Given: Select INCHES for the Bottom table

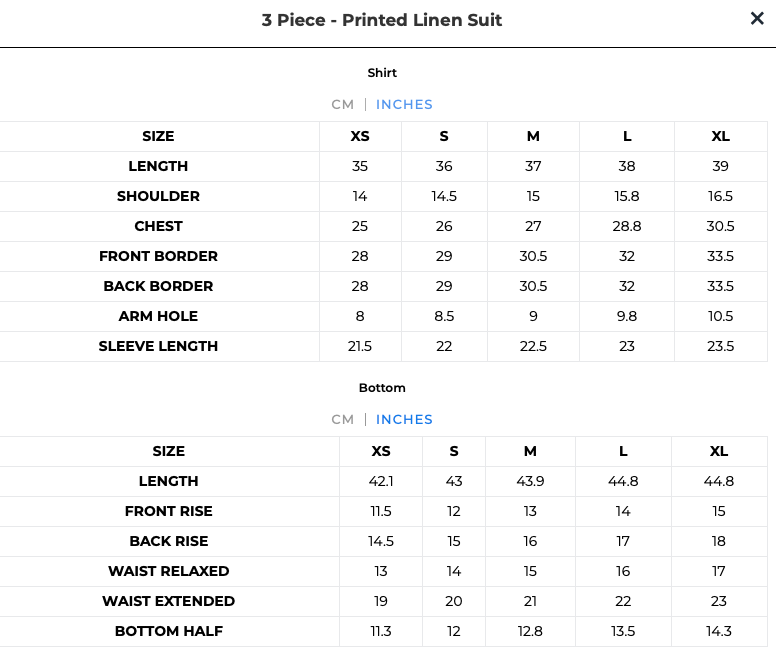Looking at the screenshot, I should point(404,419).
